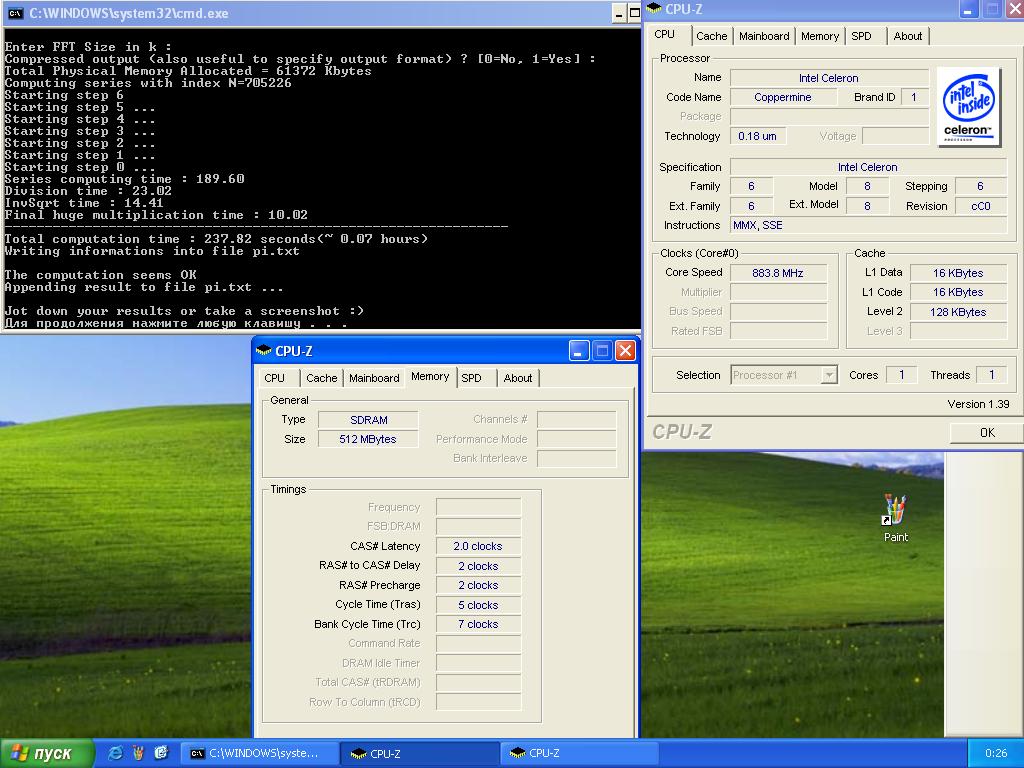
Task: Click OK button in CPU-Z processor window
Action: [987, 432]
